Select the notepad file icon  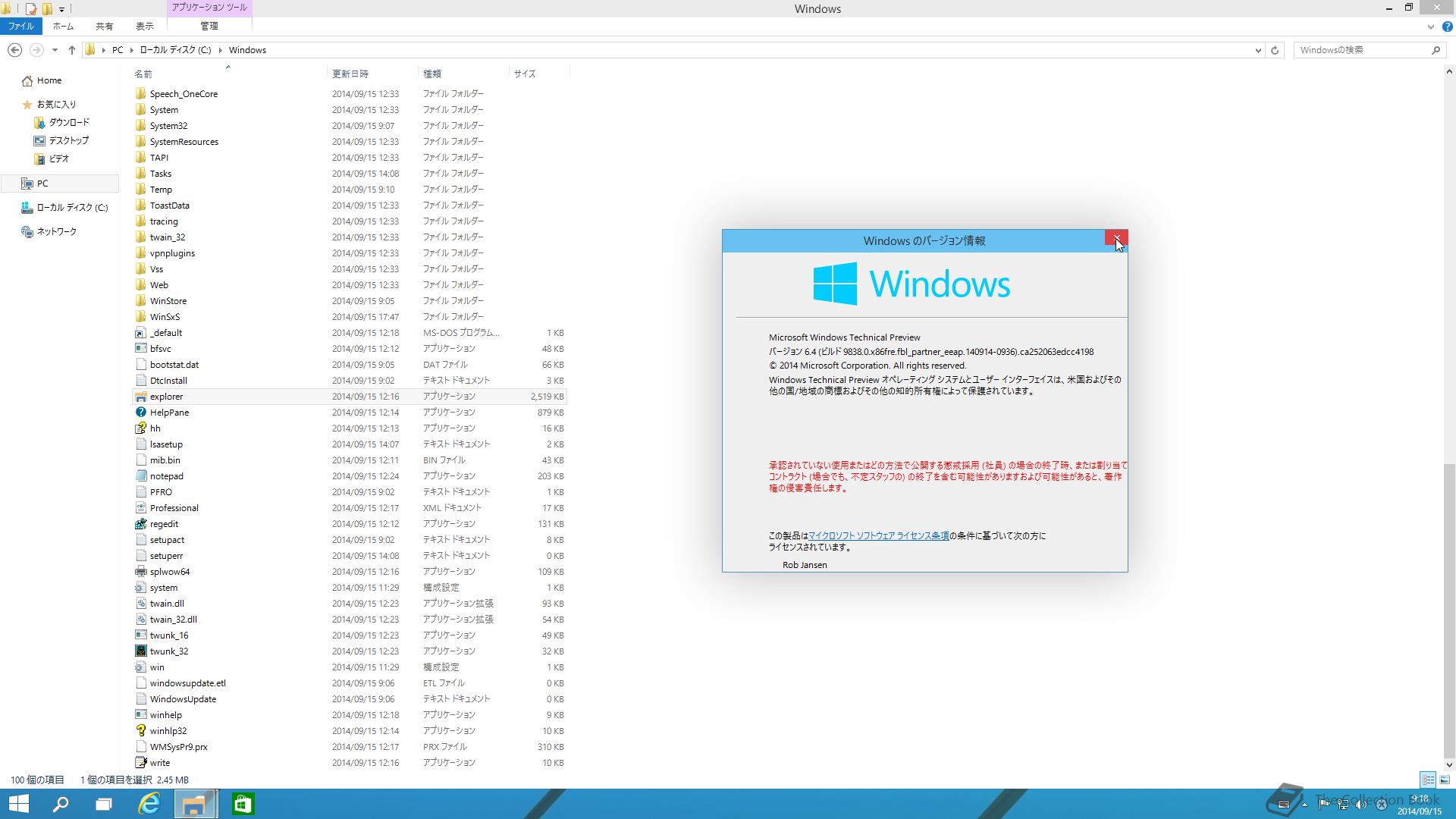coord(140,476)
